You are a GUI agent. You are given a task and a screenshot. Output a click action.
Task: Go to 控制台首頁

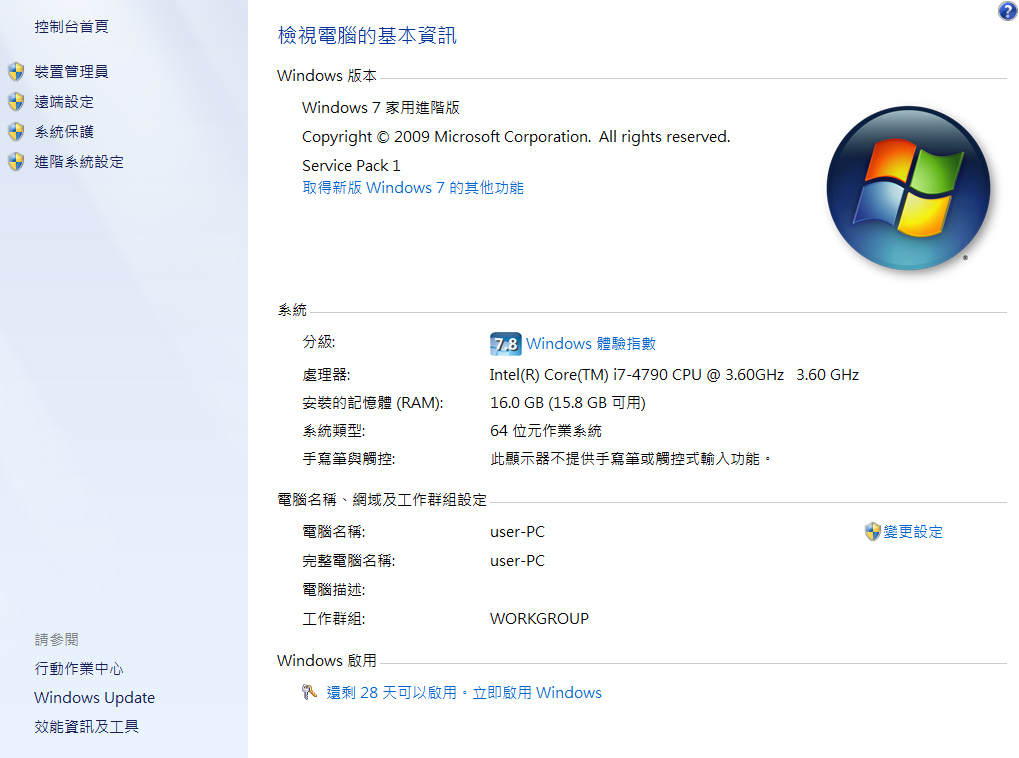[x=71, y=27]
